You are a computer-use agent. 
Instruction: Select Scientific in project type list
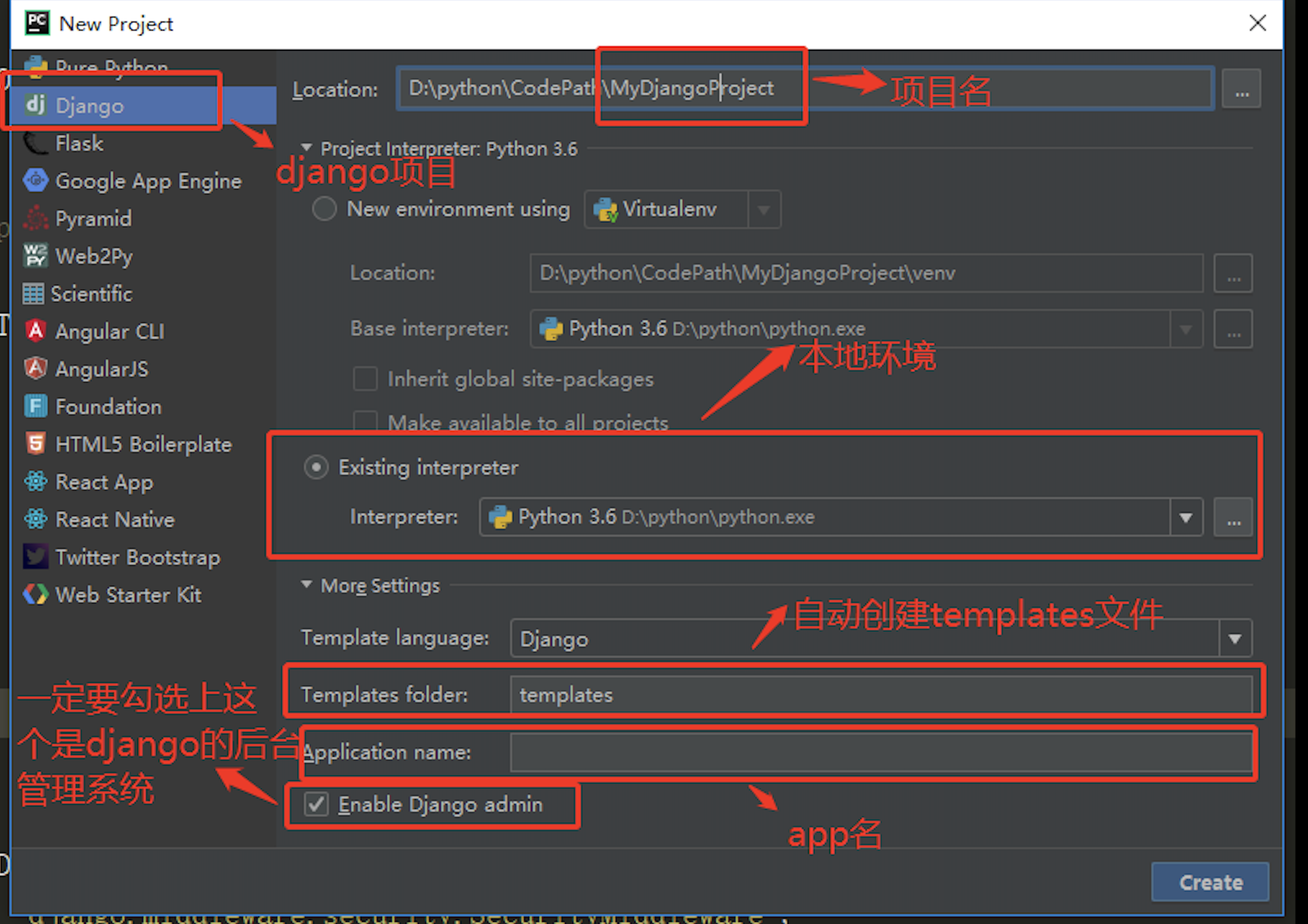point(143,293)
